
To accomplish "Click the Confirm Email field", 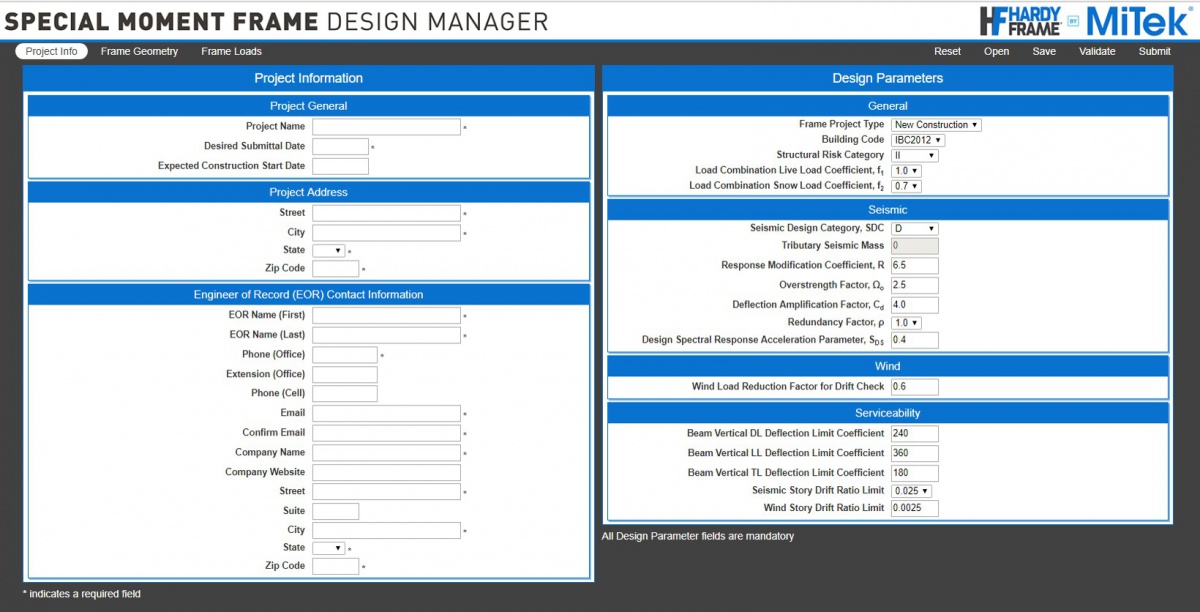I will point(386,433).
